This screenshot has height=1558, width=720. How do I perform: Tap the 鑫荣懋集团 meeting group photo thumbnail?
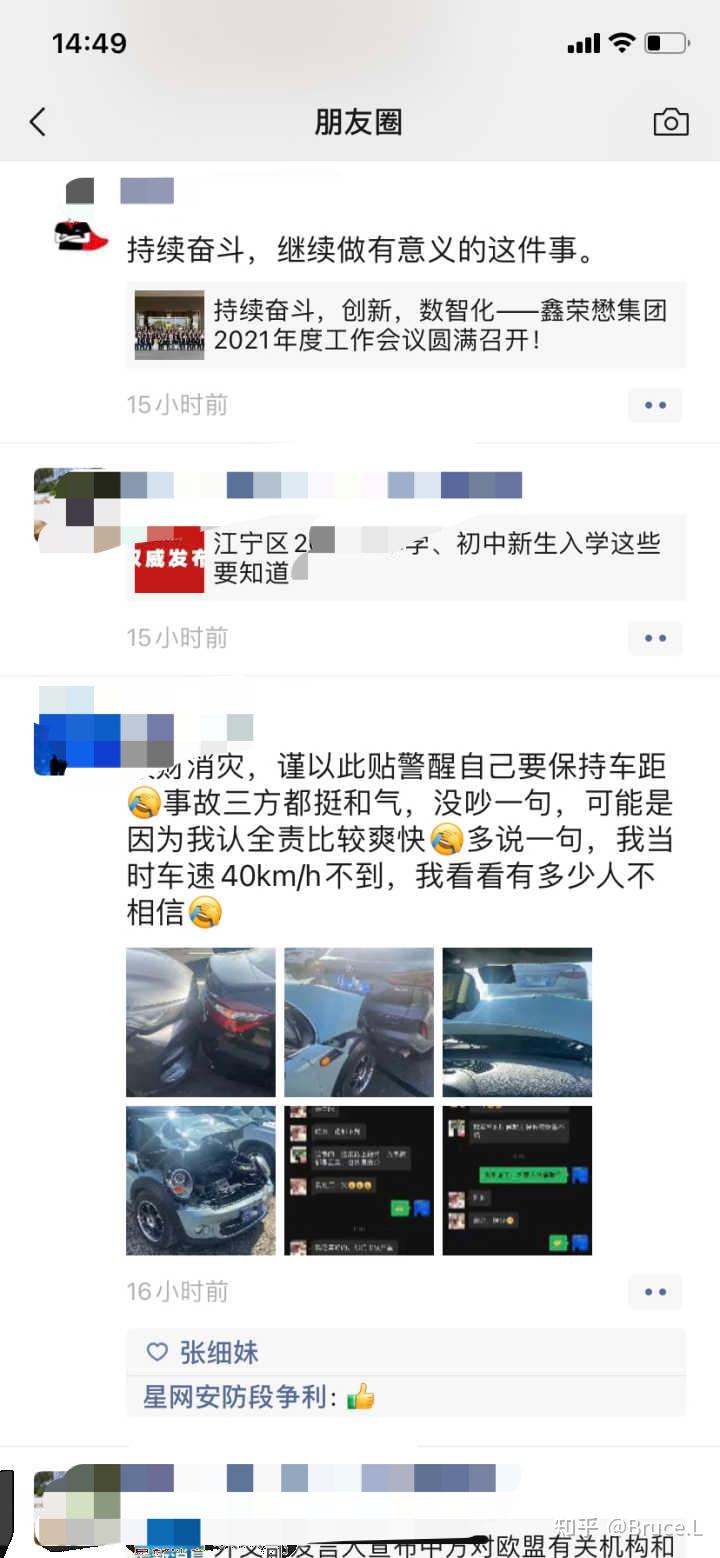169,325
